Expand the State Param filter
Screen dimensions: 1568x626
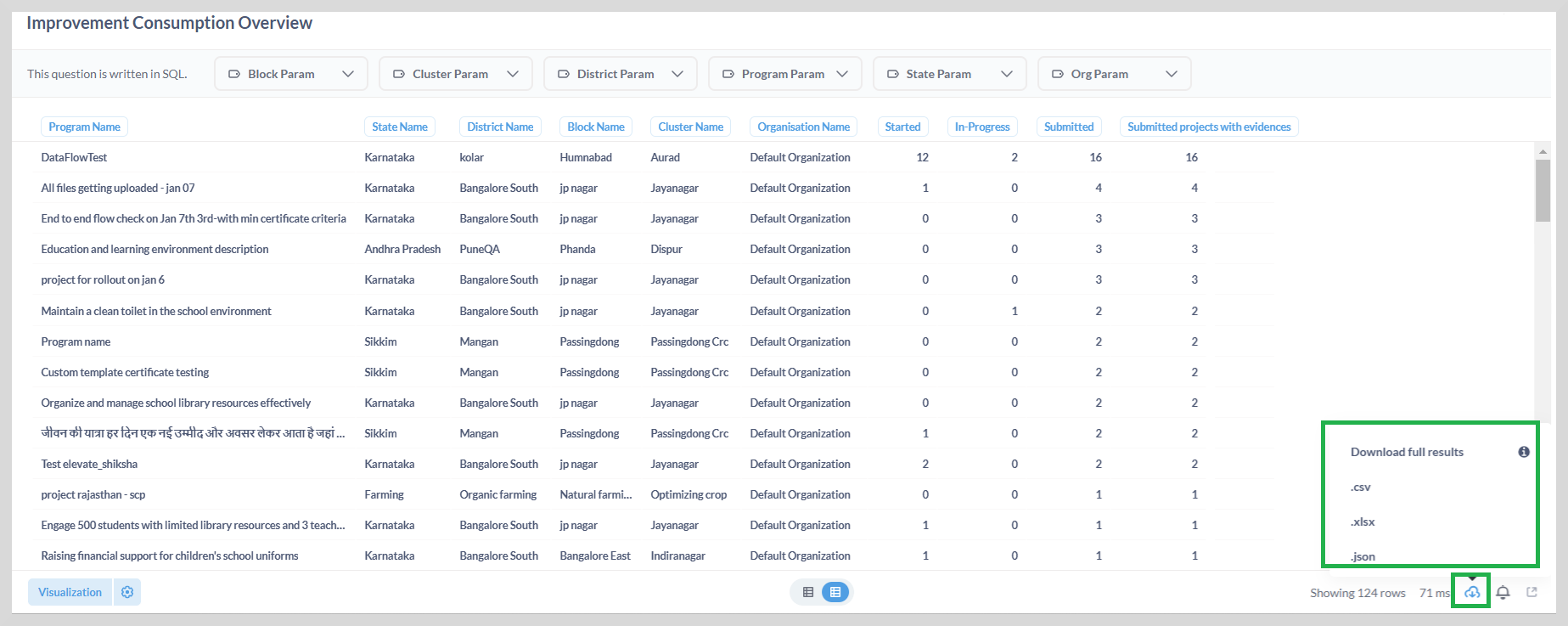click(950, 74)
